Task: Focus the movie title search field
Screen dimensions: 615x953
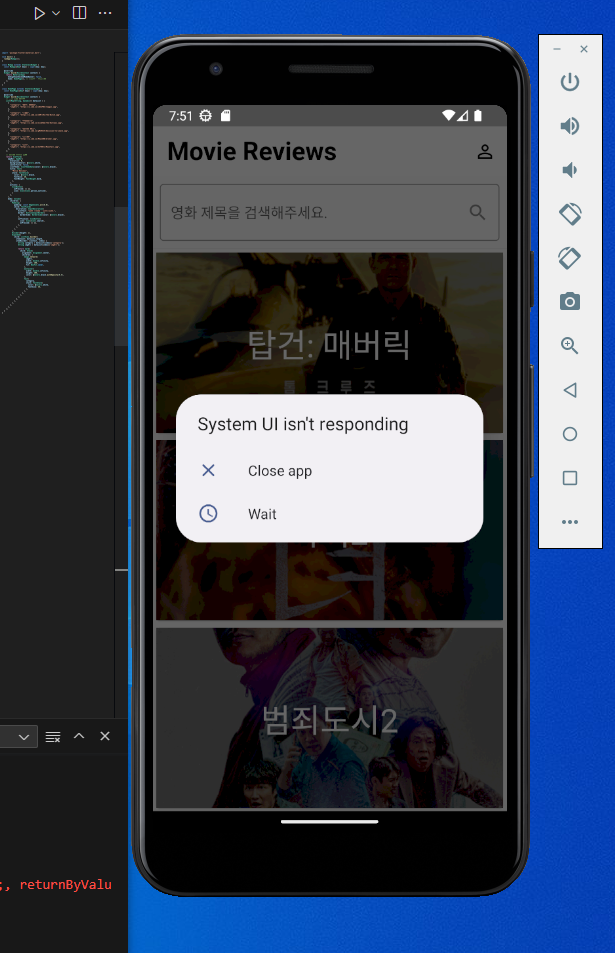Action: point(329,212)
